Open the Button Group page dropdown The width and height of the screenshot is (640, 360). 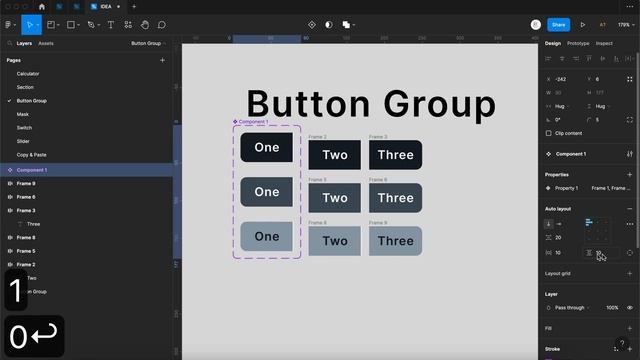click(149, 43)
